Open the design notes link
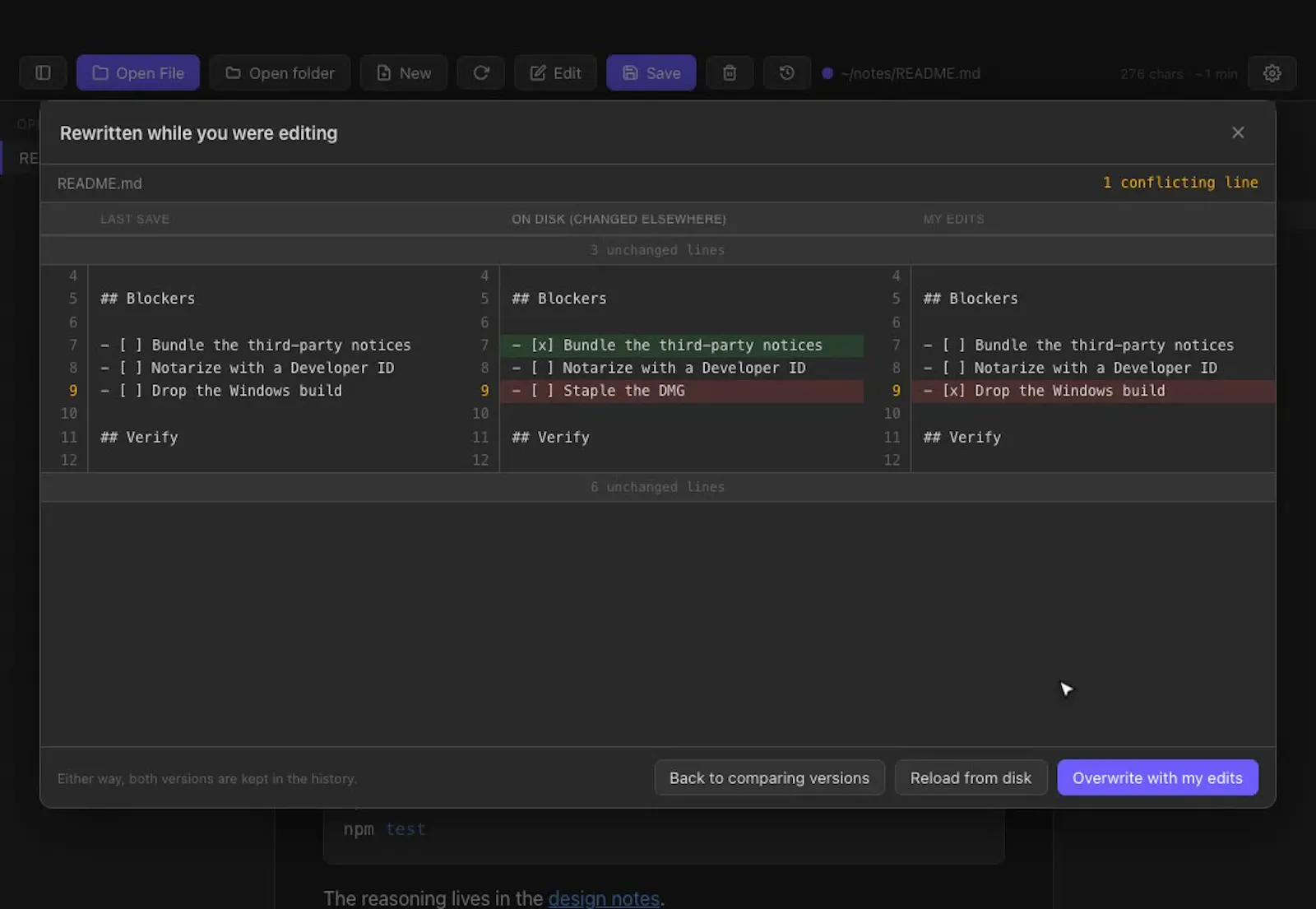The height and width of the screenshot is (909, 1316). click(x=604, y=898)
